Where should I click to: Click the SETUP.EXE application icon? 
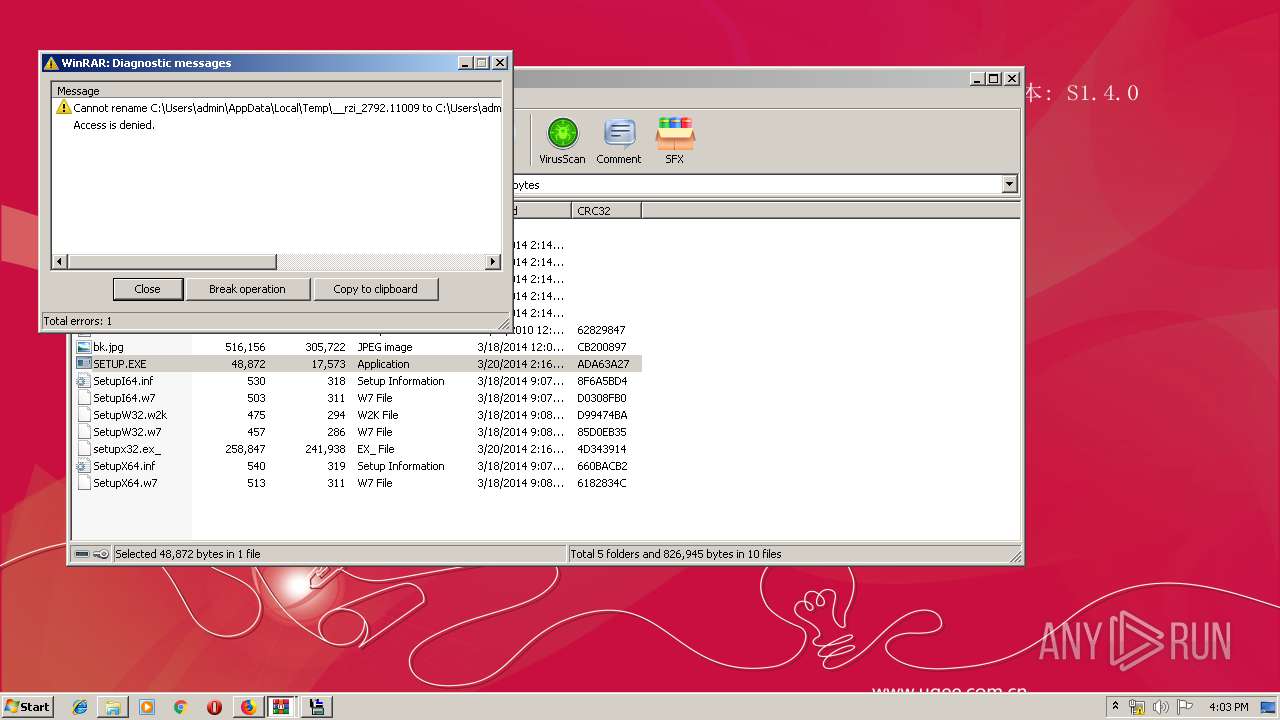pos(84,364)
